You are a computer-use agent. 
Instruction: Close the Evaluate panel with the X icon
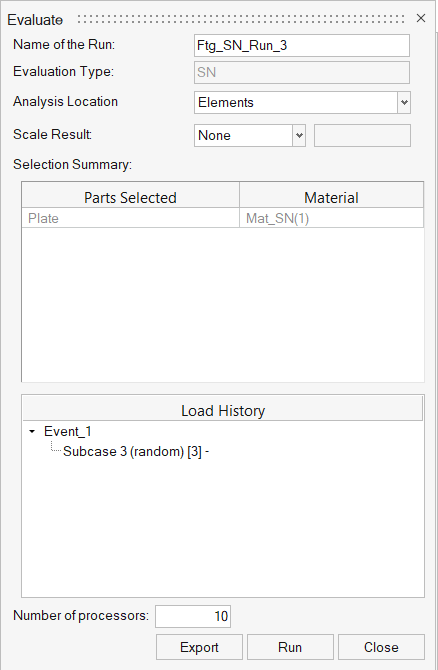pos(421,18)
